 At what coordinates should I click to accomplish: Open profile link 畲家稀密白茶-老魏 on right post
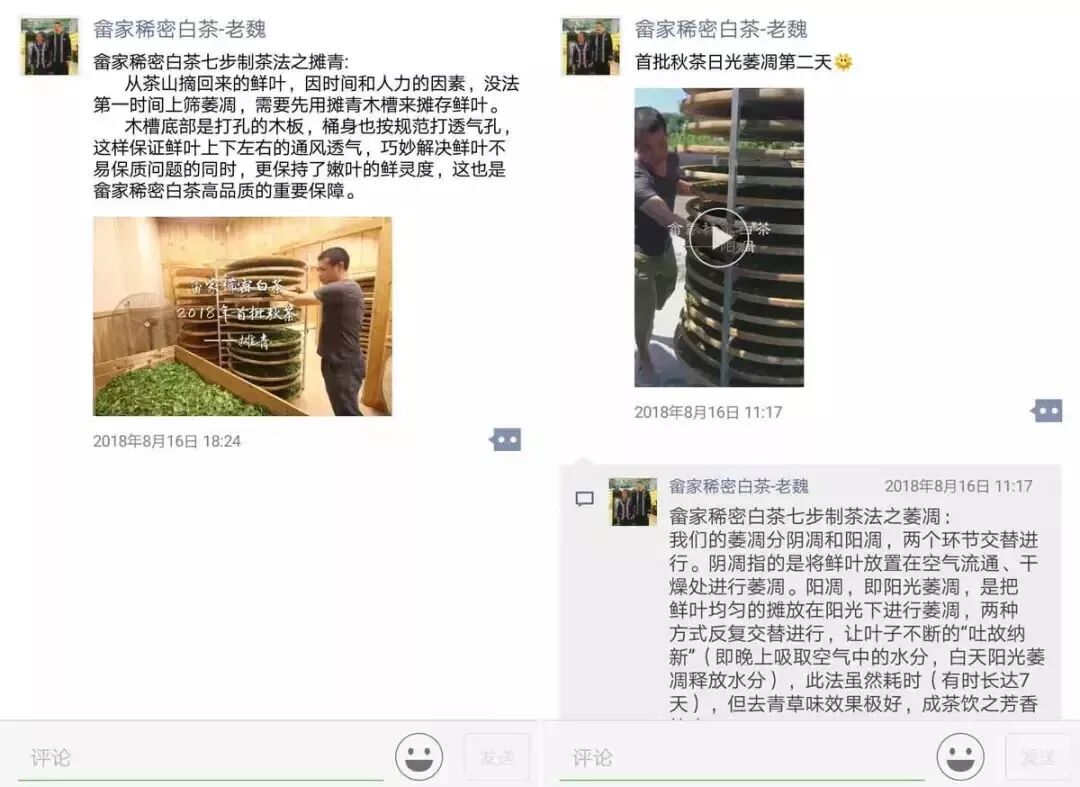point(721,29)
